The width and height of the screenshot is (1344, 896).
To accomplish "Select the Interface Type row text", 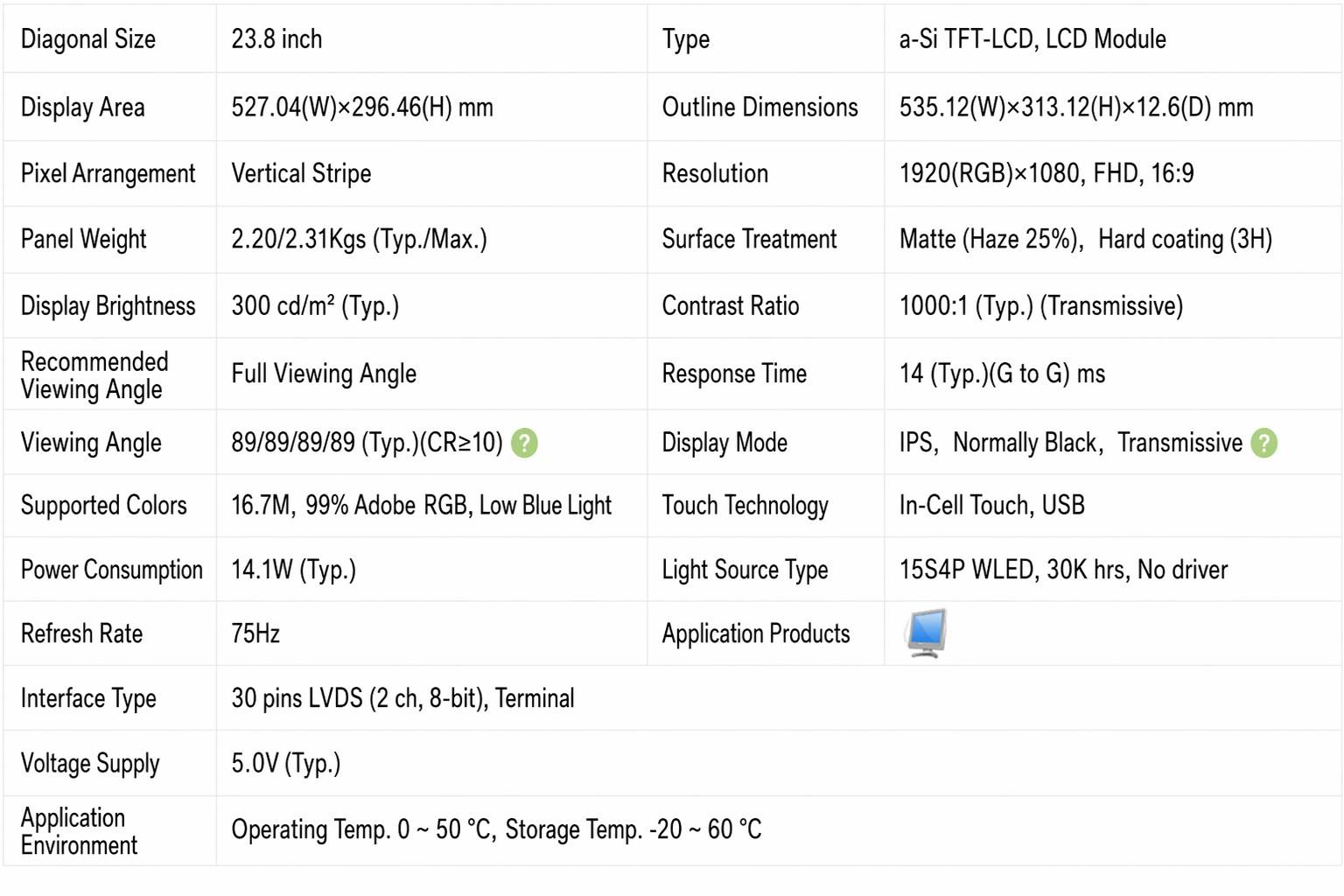I will pos(402,698).
